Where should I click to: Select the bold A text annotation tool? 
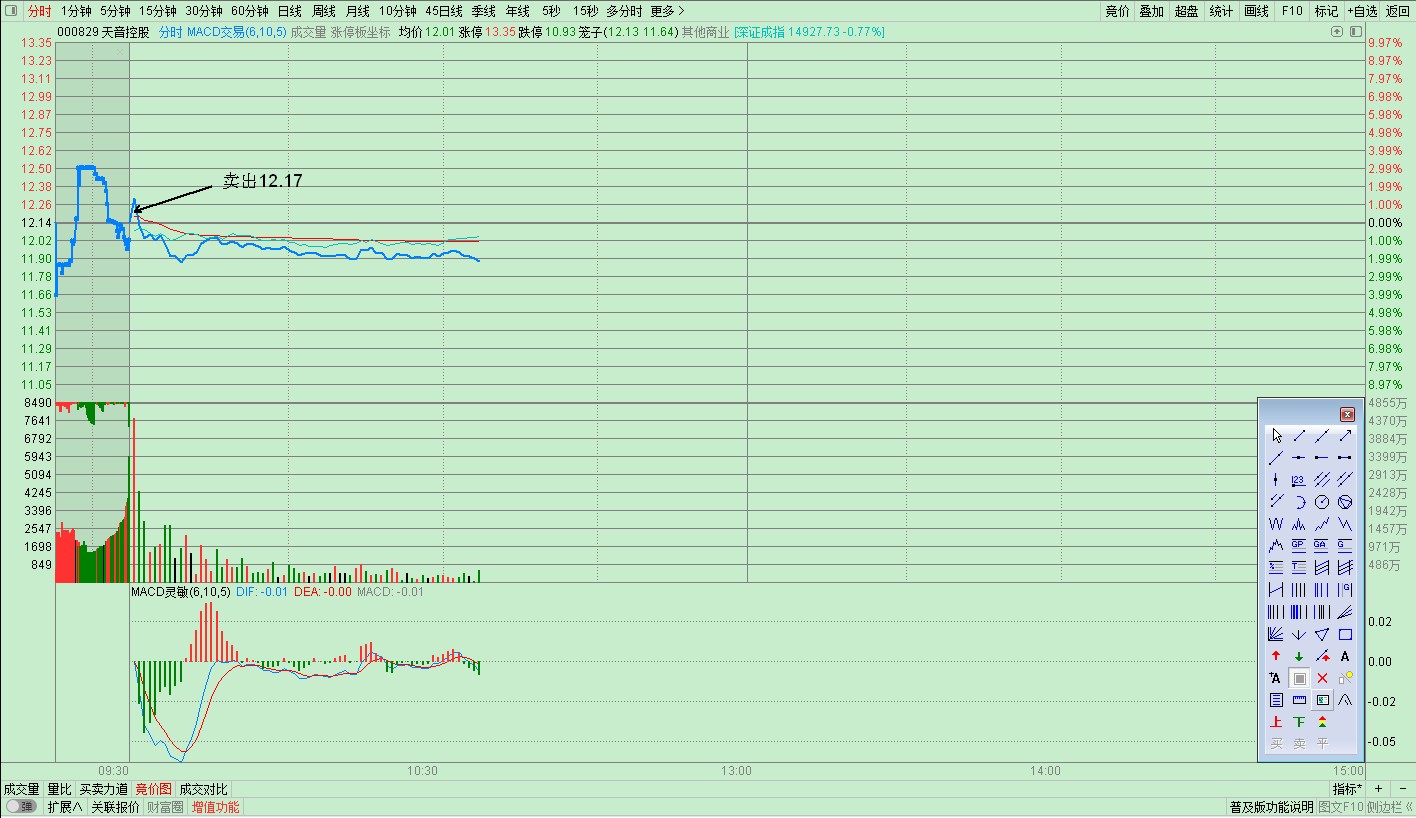pos(1345,656)
